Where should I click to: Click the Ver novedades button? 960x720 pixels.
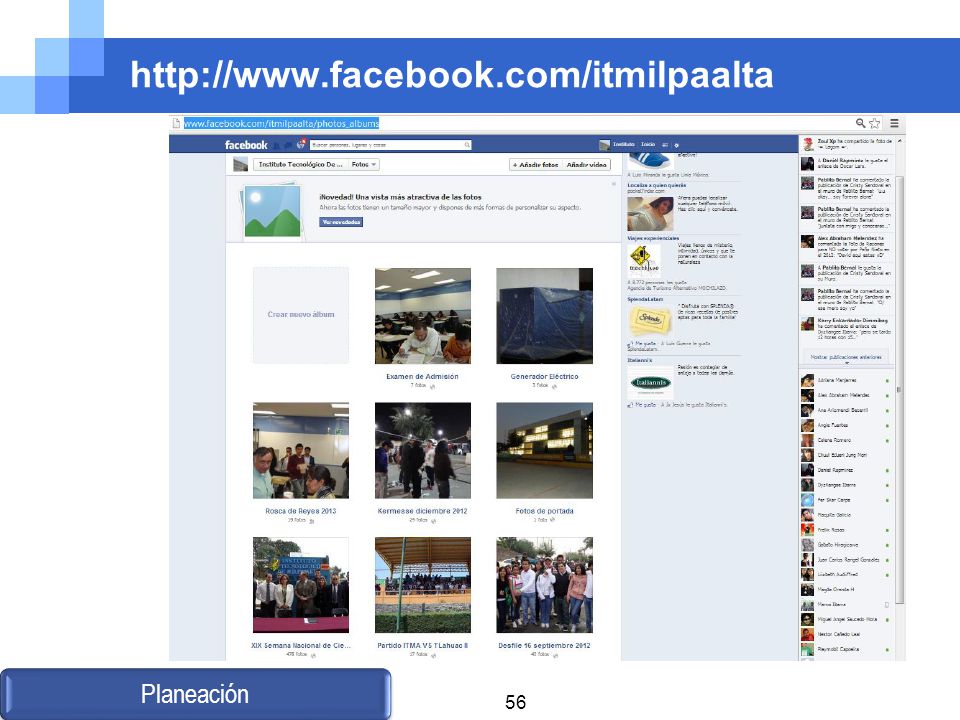click(x=341, y=222)
